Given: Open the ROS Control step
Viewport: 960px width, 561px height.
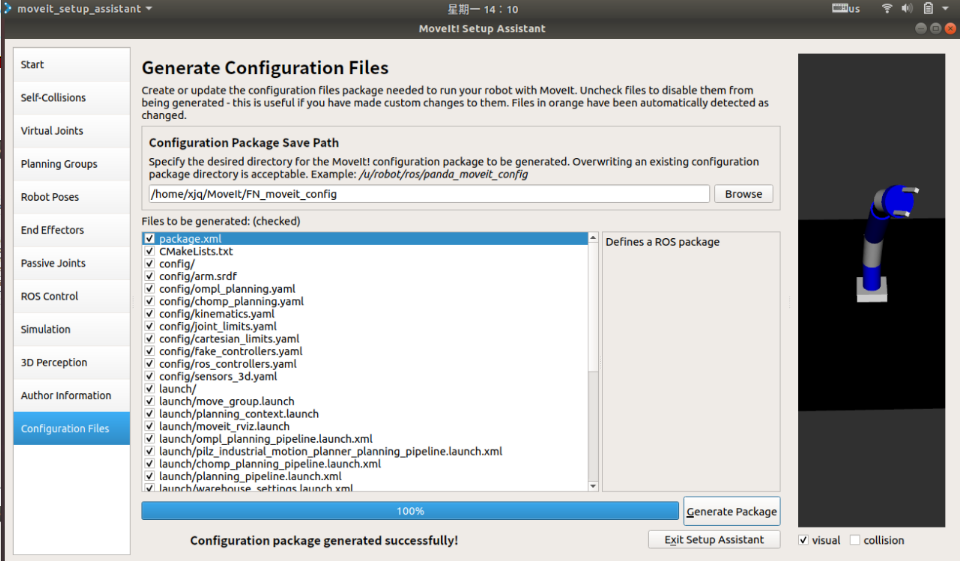Looking at the screenshot, I should pyautogui.click(x=72, y=296).
